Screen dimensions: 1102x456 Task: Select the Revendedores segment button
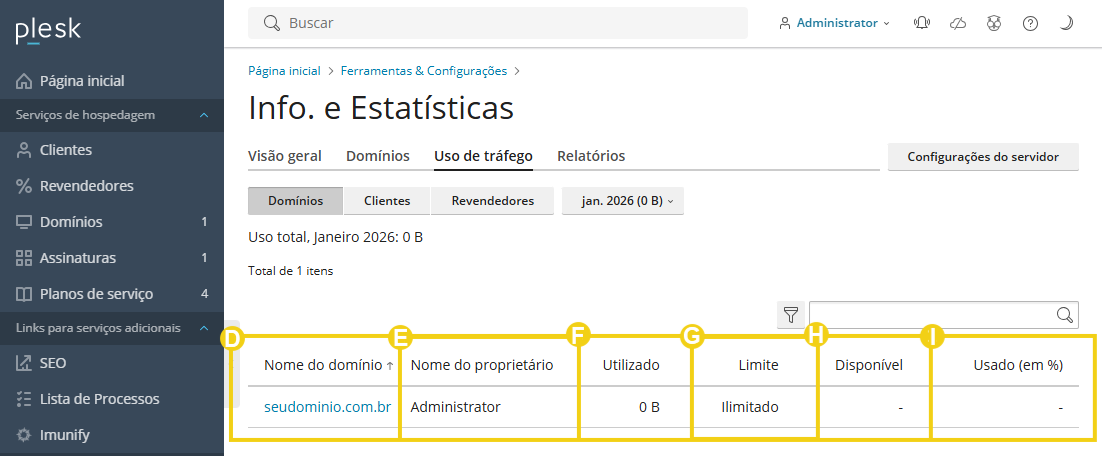point(493,201)
